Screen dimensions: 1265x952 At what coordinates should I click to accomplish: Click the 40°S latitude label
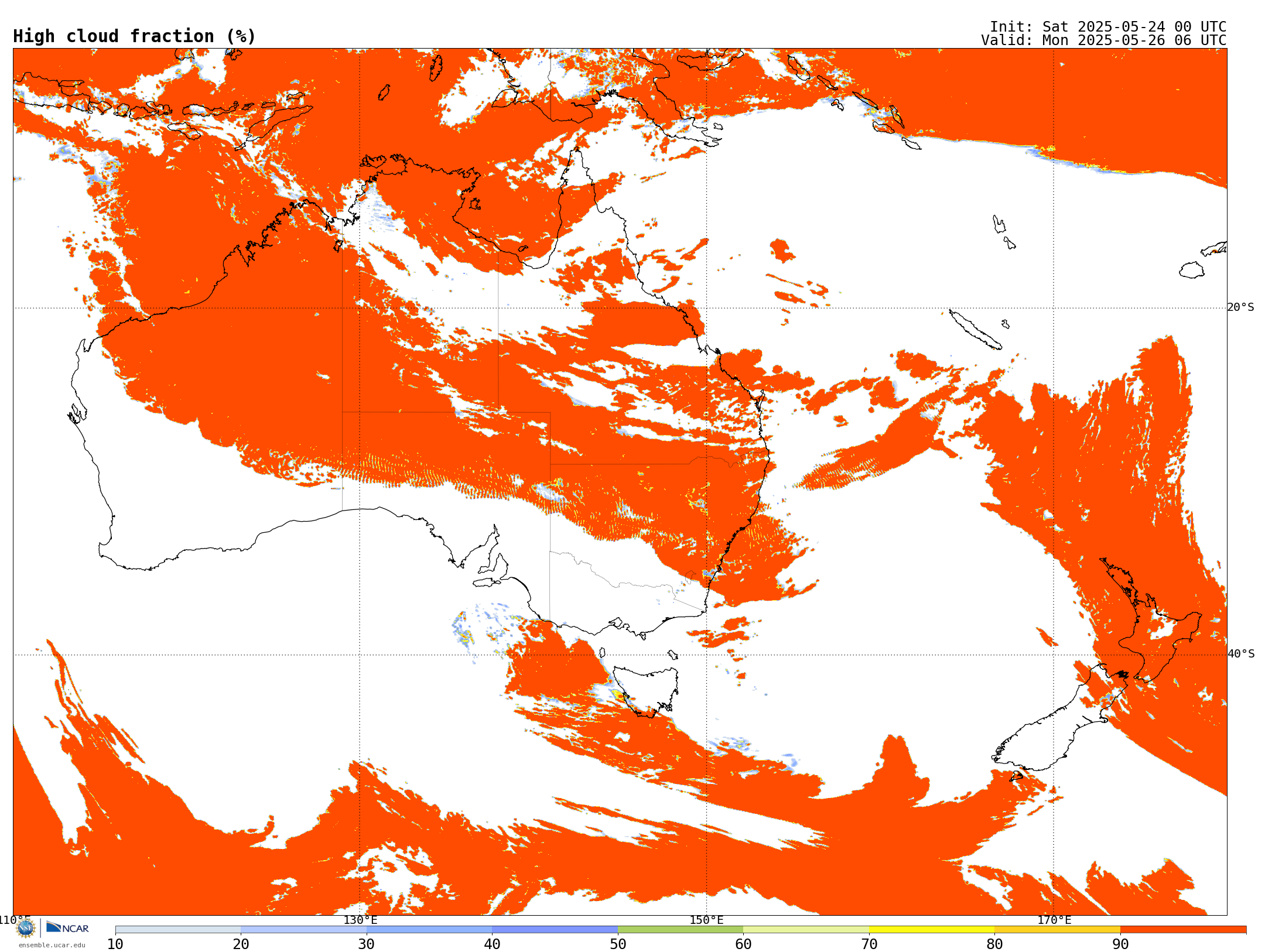(1241, 654)
